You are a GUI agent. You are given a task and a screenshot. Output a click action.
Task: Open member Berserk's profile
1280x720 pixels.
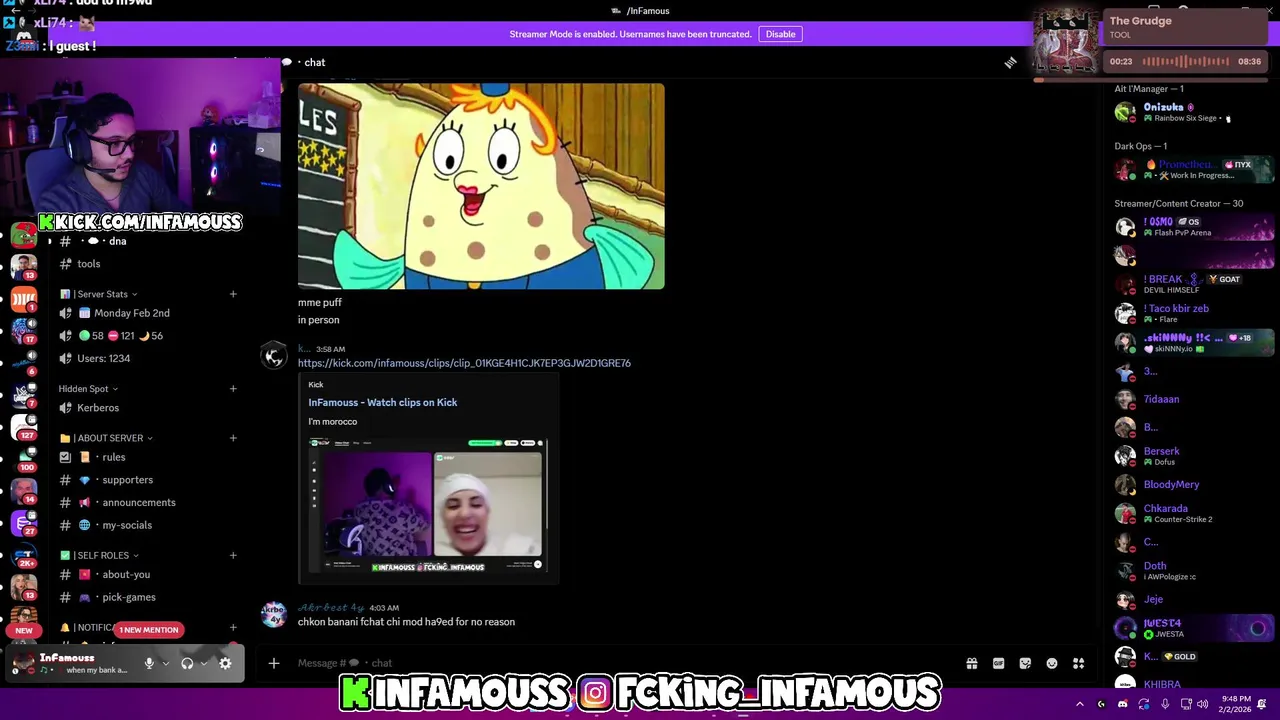pos(1192,456)
